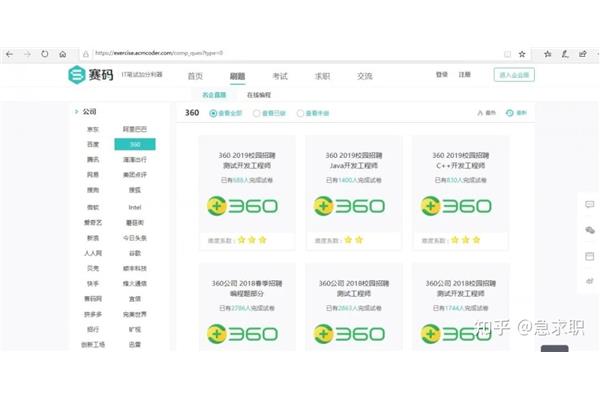Open the floating chat message icon
The width and height of the screenshot is (600, 400).
[x=590, y=204]
